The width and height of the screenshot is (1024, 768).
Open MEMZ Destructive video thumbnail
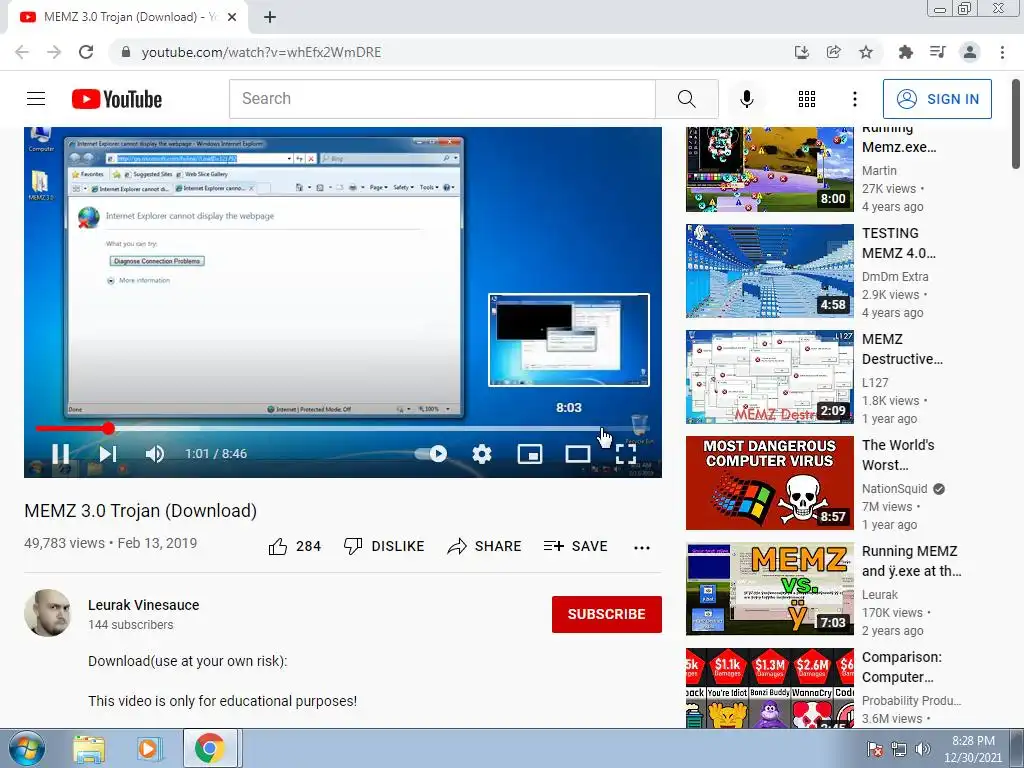(x=769, y=377)
